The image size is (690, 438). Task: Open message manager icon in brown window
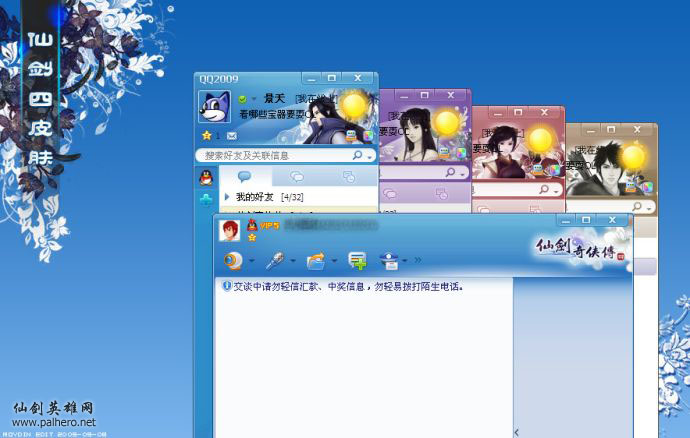coord(631,187)
